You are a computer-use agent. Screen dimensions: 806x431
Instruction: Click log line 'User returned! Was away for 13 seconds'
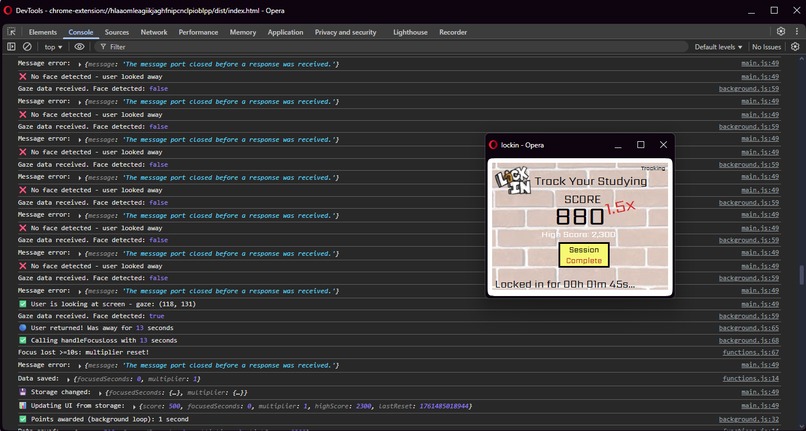[102, 328]
